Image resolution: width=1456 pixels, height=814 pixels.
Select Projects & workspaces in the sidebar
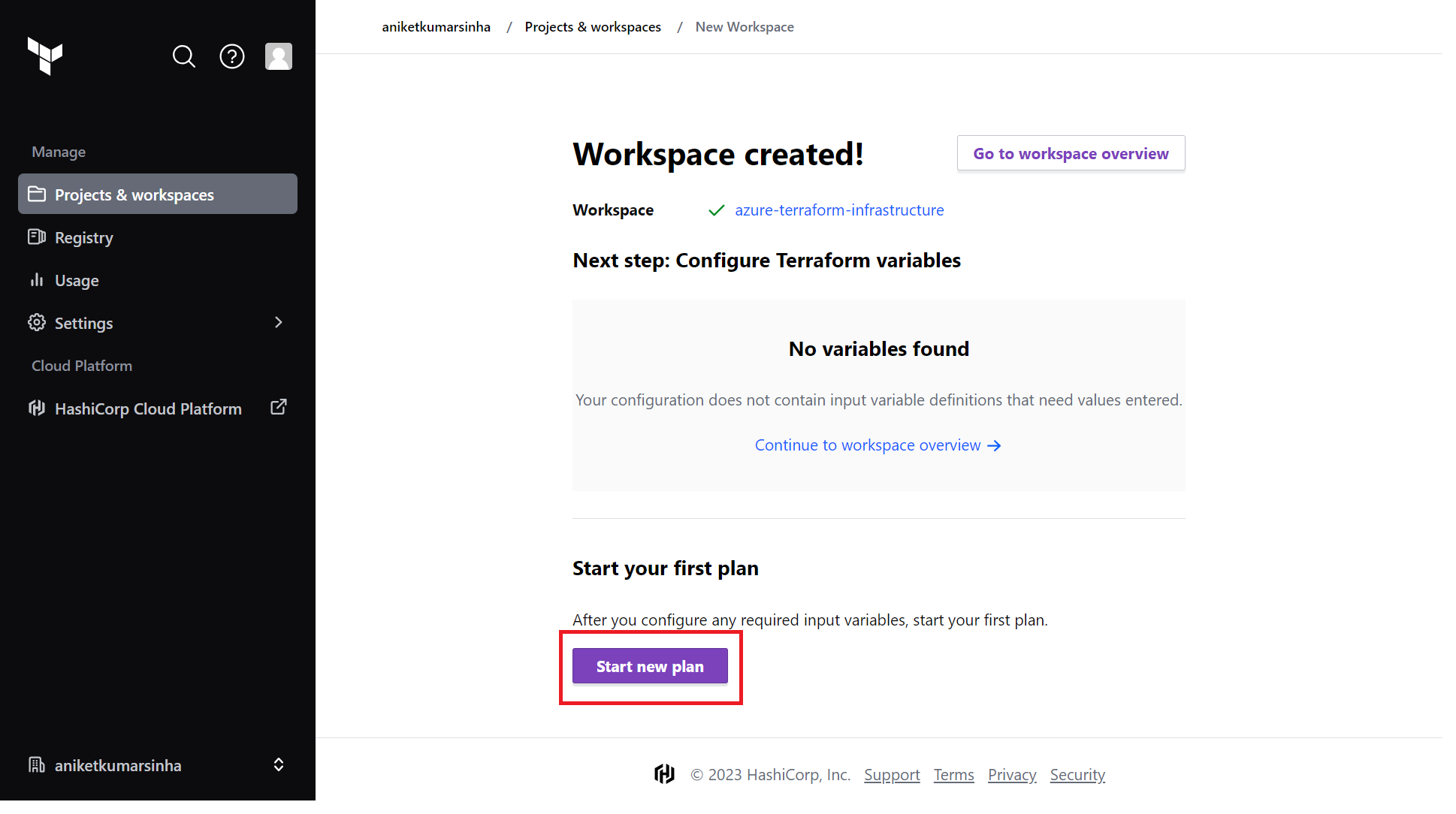pos(158,194)
